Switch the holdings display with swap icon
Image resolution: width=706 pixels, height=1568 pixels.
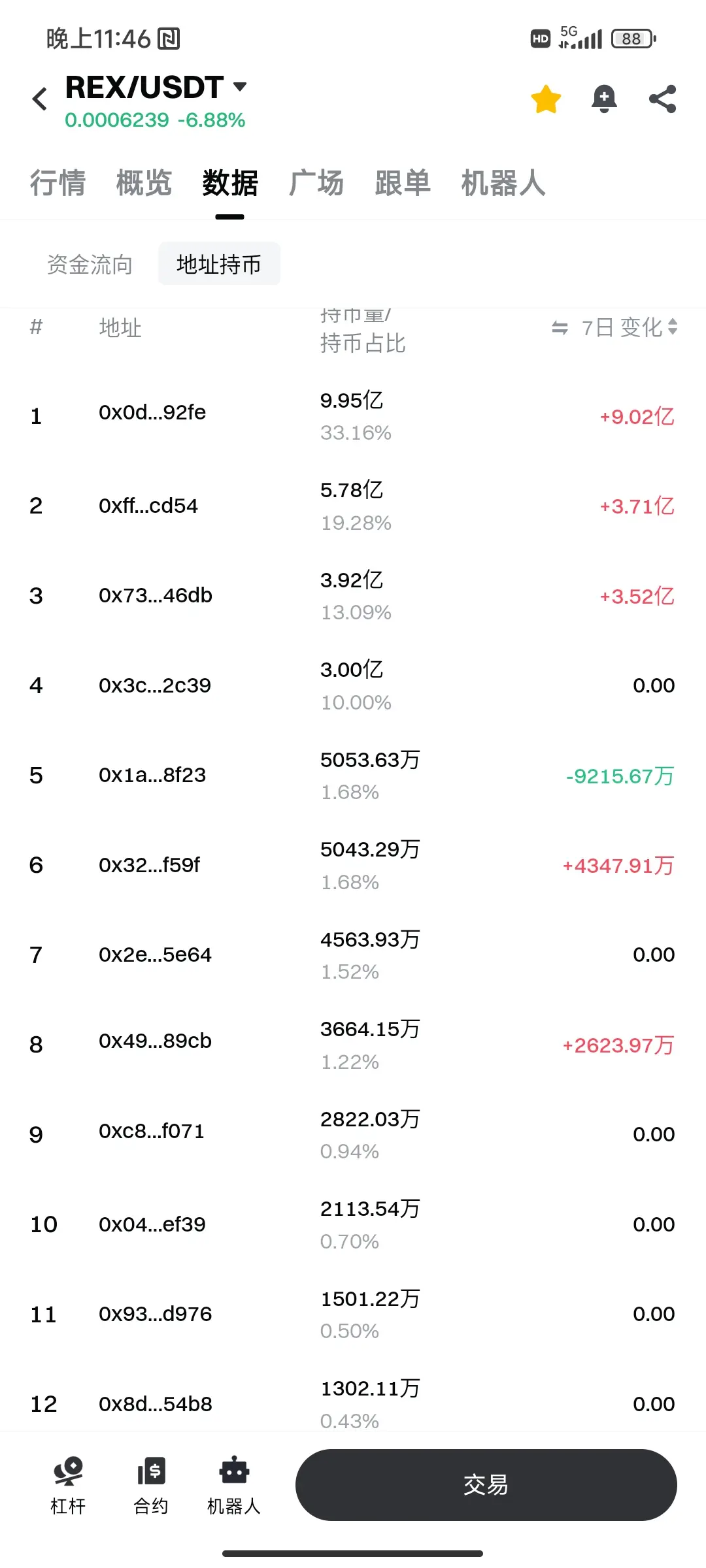pos(560,327)
